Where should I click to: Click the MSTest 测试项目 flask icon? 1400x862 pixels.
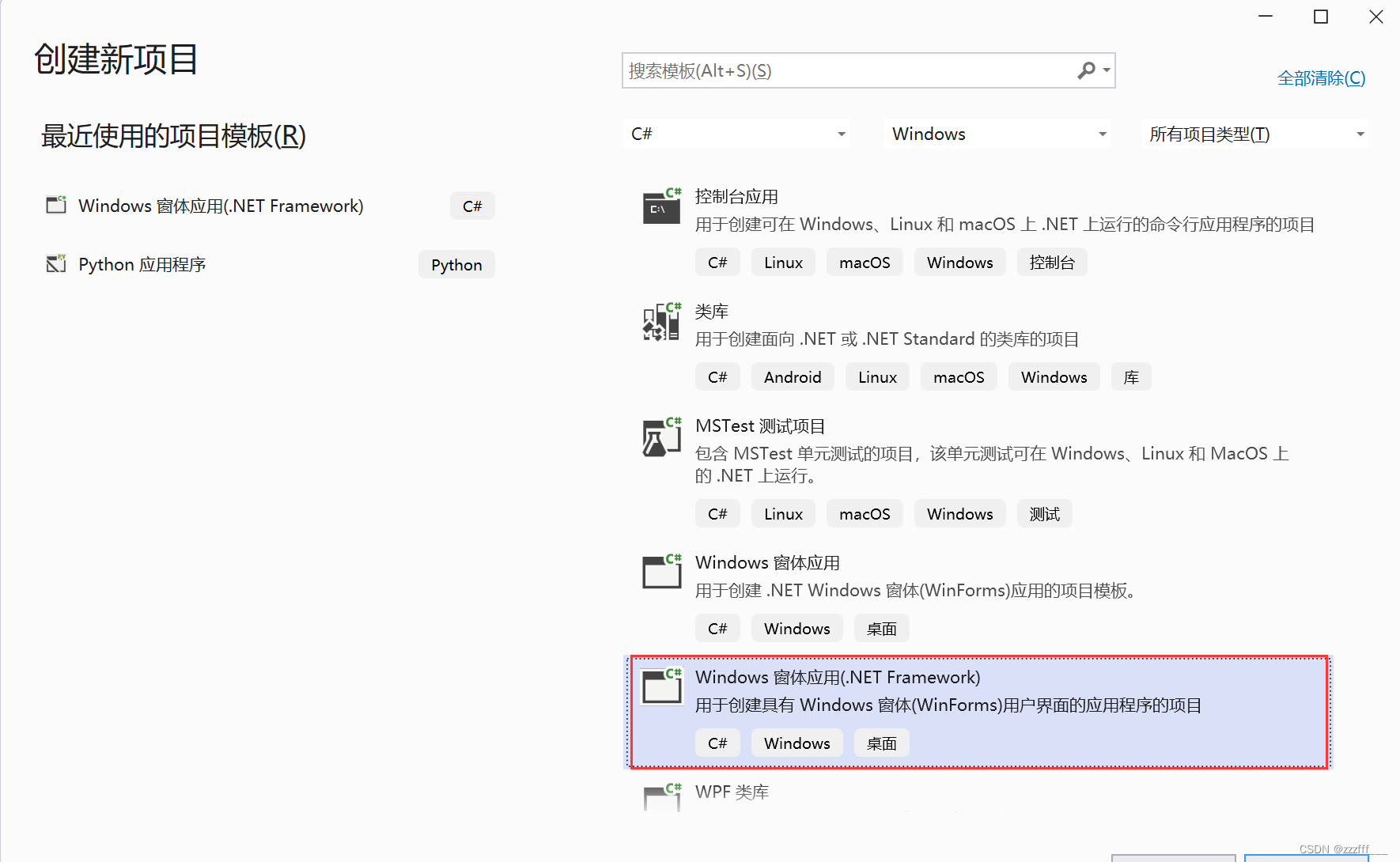pyautogui.click(x=662, y=437)
